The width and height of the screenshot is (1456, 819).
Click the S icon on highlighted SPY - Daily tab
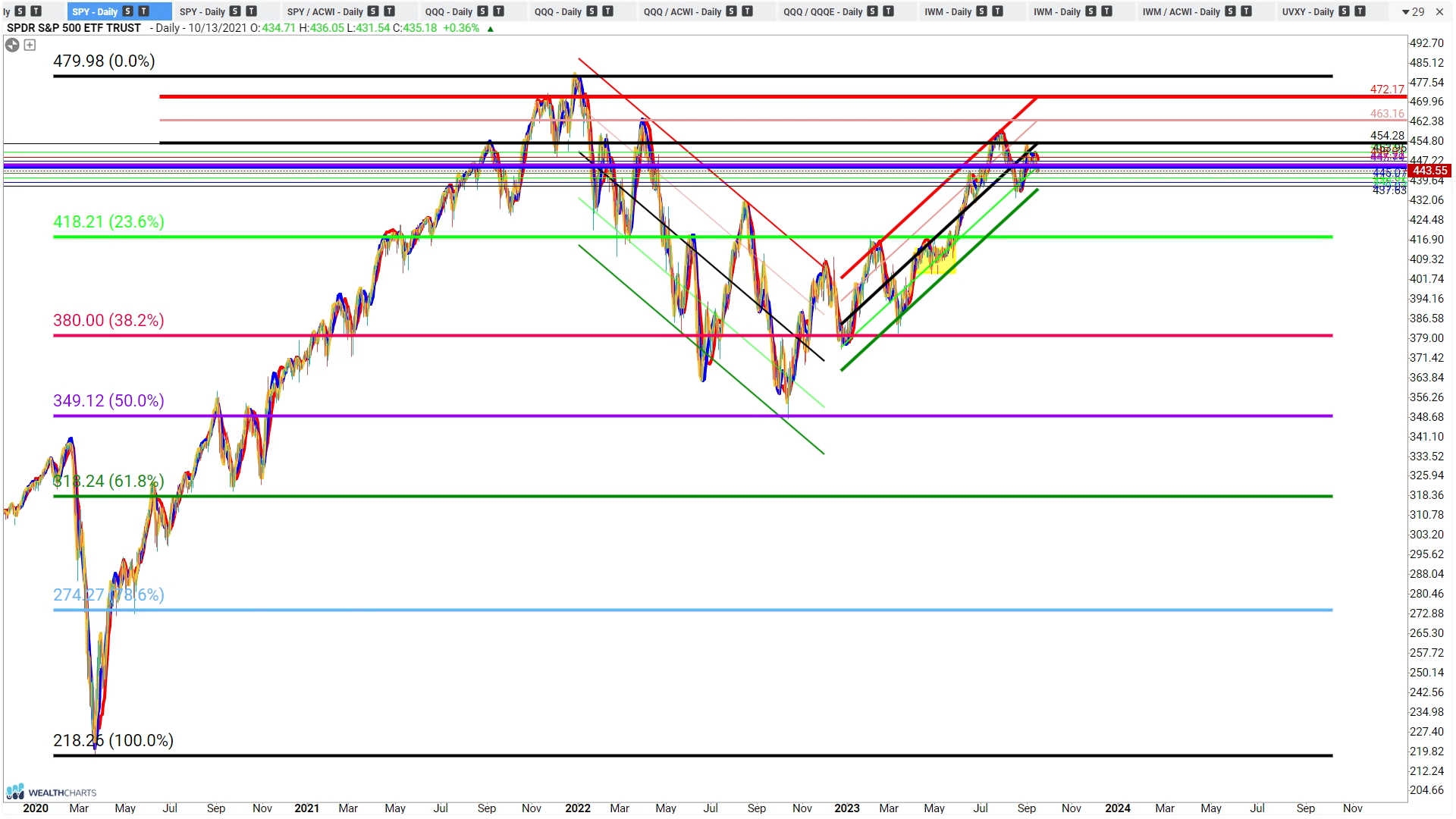(x=128, y=11)
